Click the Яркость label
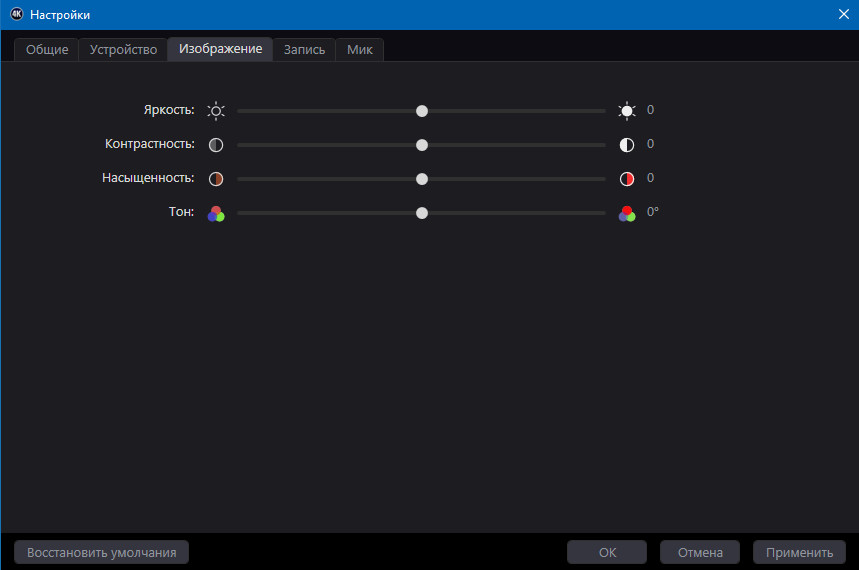The height and width of the screenshot is (570, 859). click(169, 110)
